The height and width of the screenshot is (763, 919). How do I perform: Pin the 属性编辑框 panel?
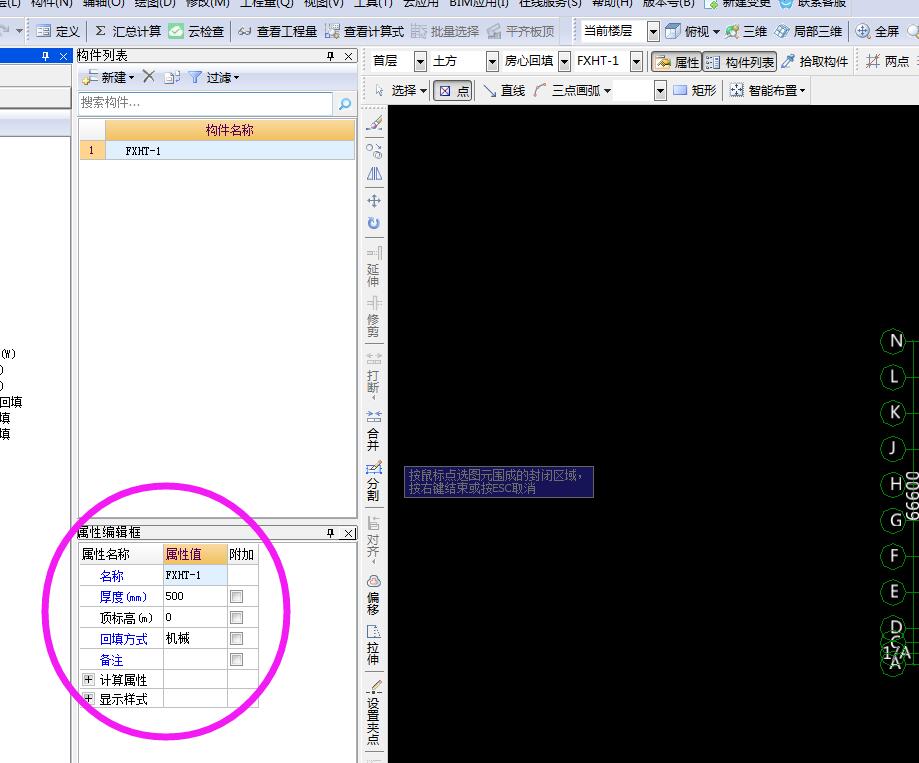(330, 533)
